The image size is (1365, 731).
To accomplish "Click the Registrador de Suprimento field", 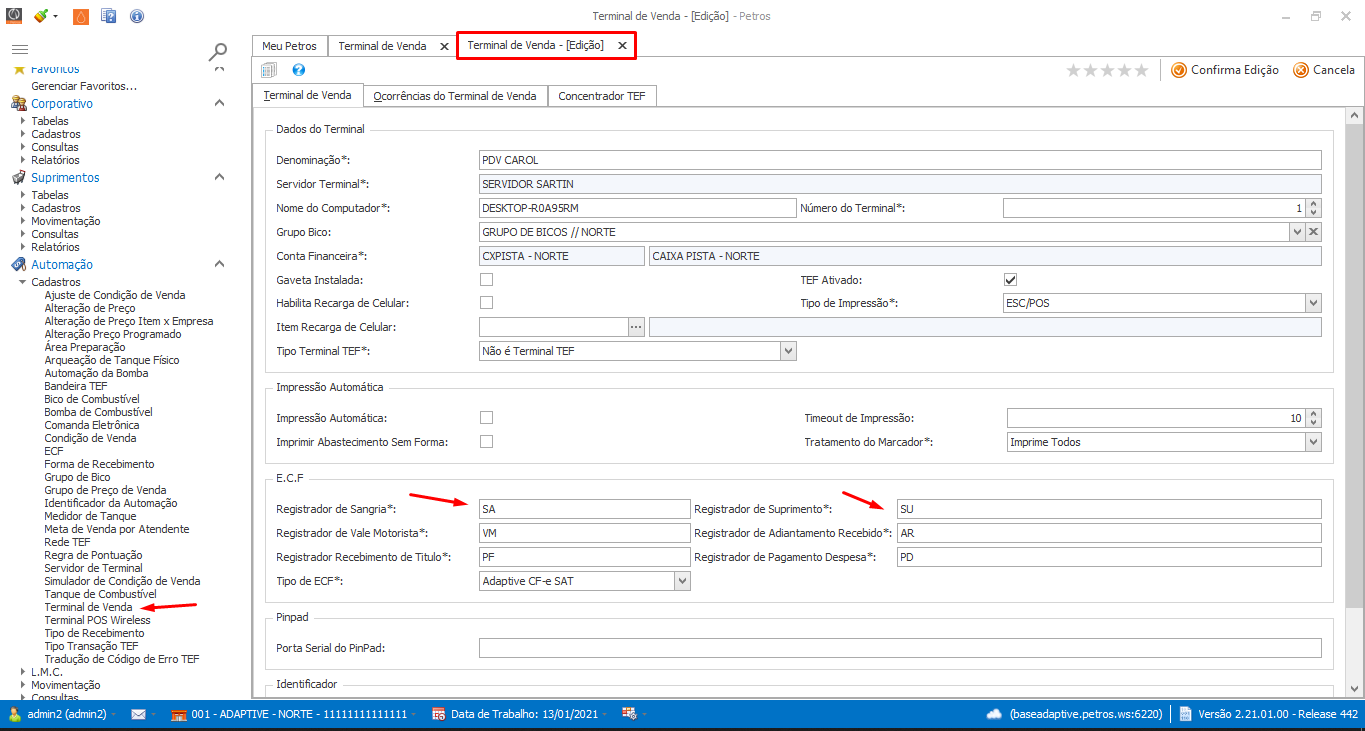I will tap(1109, 509).
